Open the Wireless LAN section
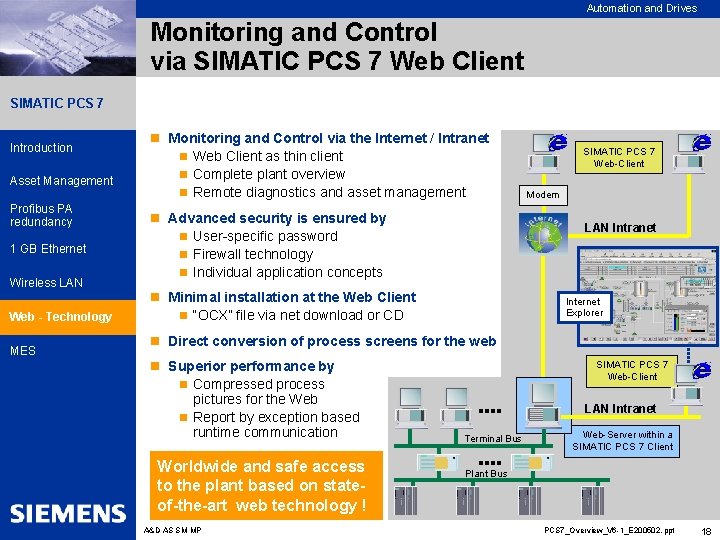 46,283
